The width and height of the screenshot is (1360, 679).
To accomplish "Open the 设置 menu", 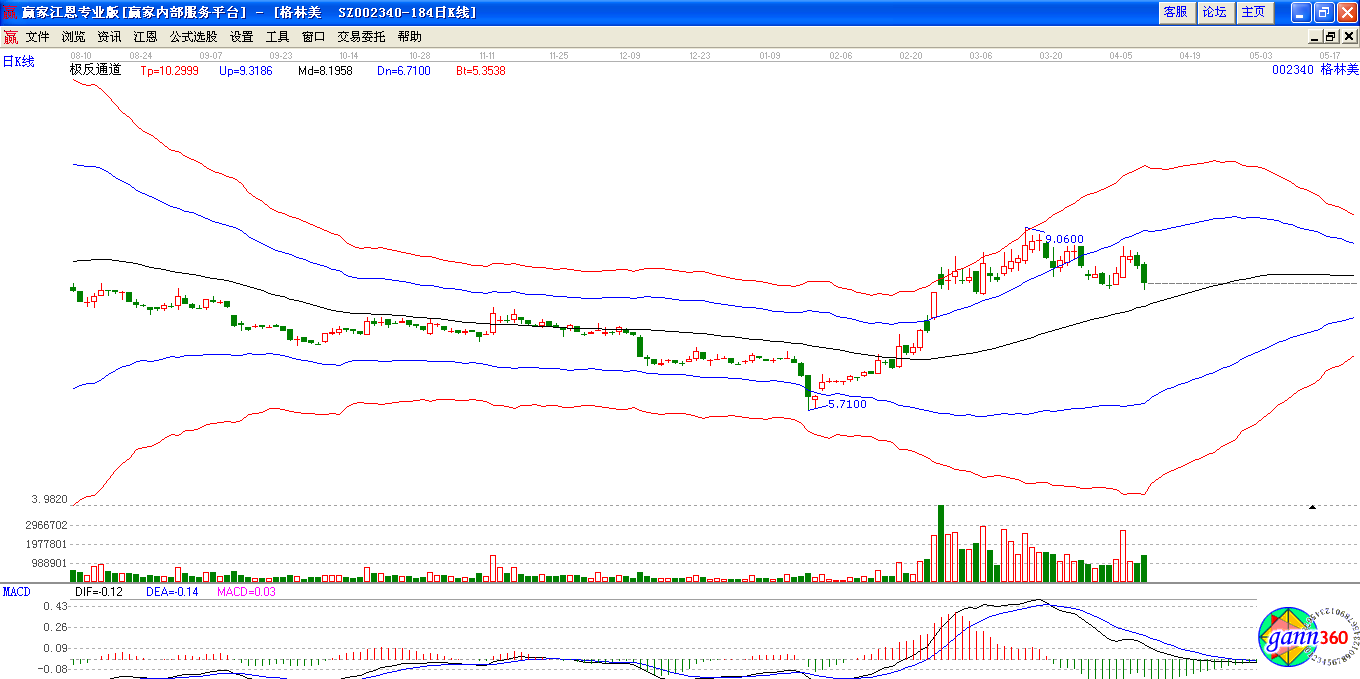I will click(x=241, y=37).
